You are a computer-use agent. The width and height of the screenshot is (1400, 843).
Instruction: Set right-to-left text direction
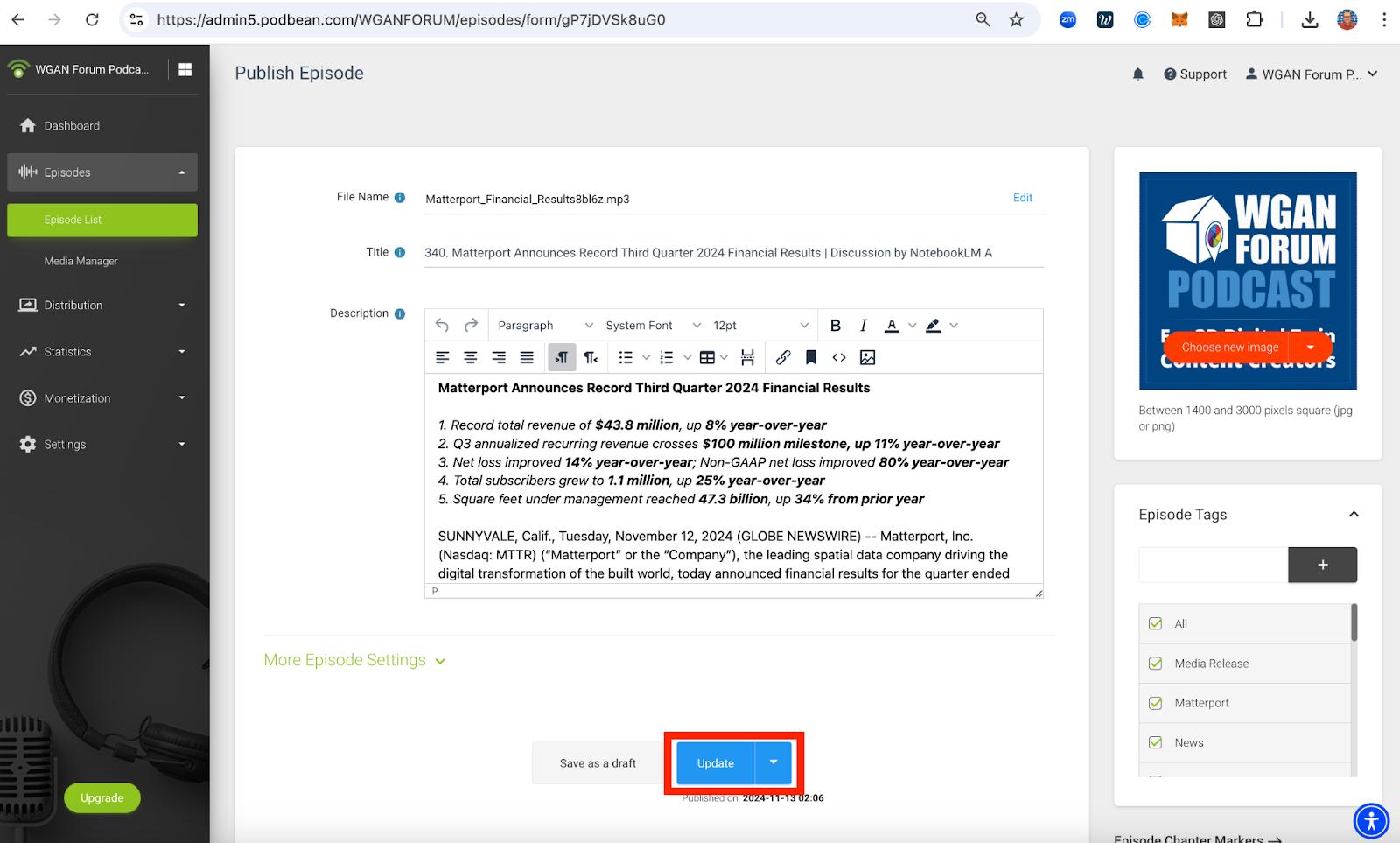[591, 357]
